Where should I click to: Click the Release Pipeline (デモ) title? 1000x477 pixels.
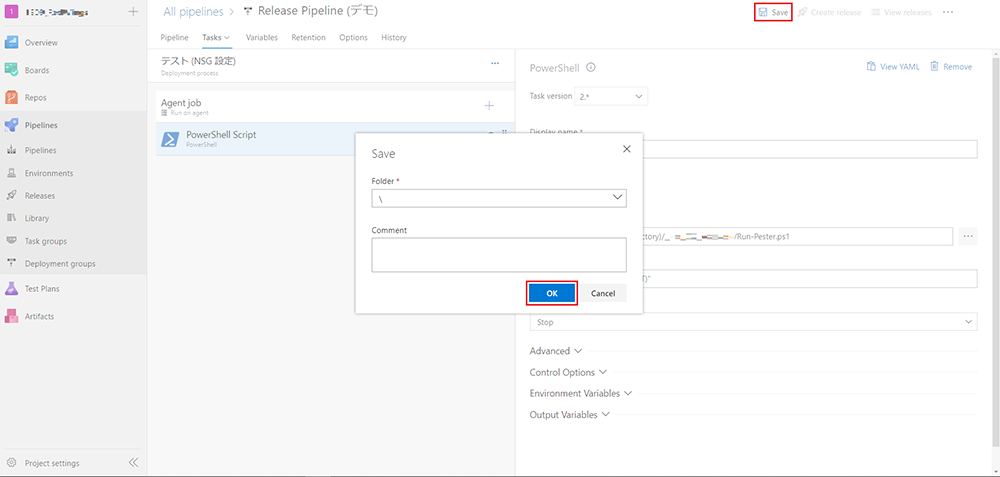coord(318,11)
